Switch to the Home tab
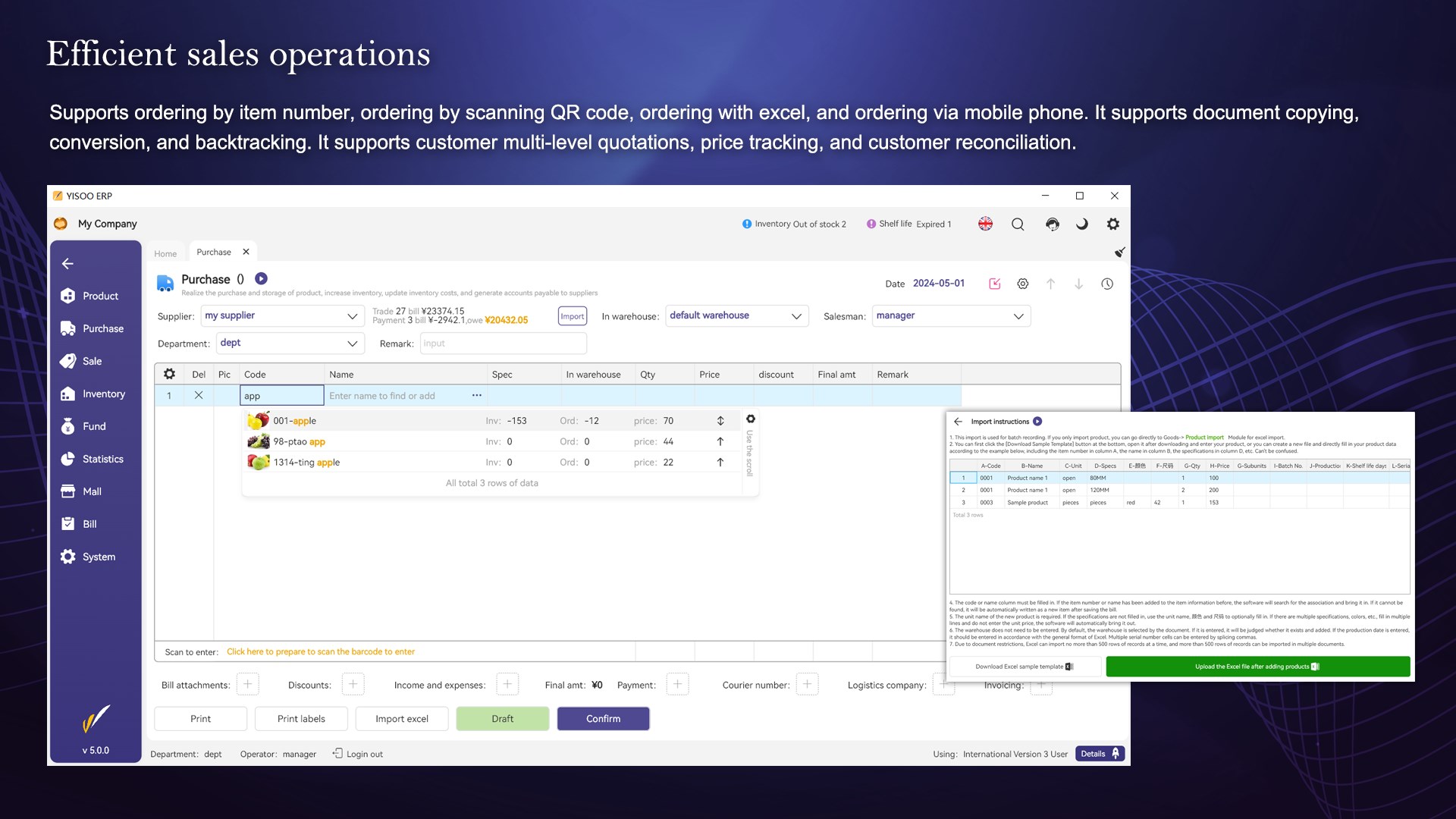This screenshot has height=819, width=1456. point(165,253)
